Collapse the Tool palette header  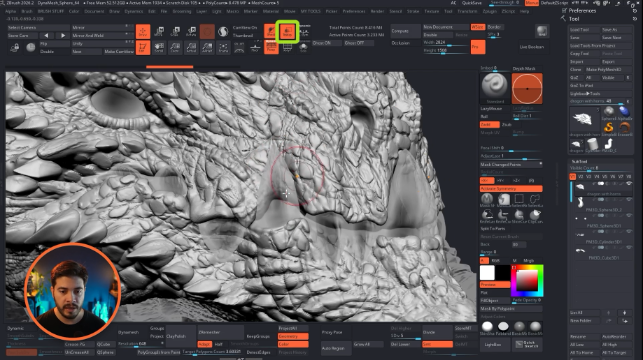tap(574, 19)
